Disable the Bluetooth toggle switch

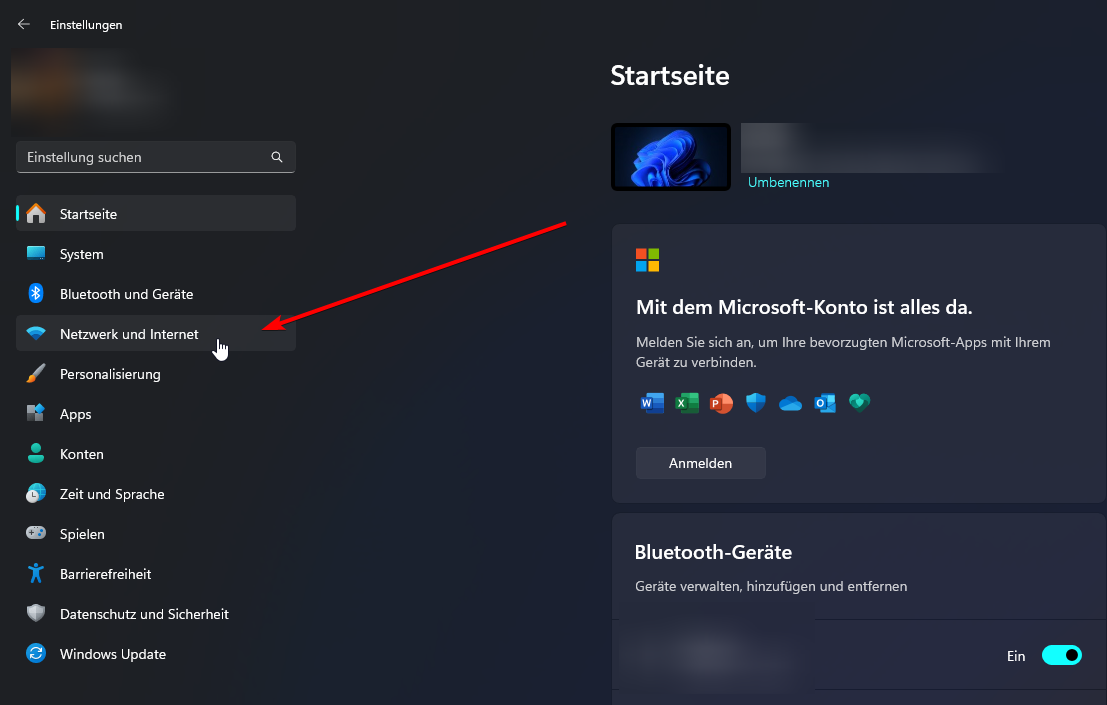(1061, 655)
